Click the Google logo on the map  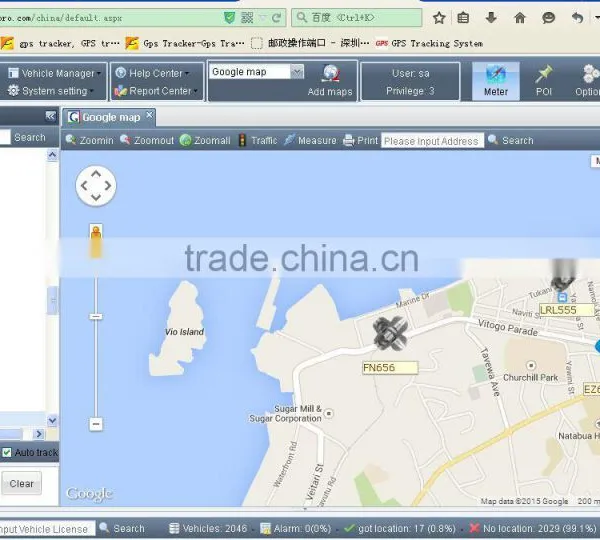coord(89,494)
